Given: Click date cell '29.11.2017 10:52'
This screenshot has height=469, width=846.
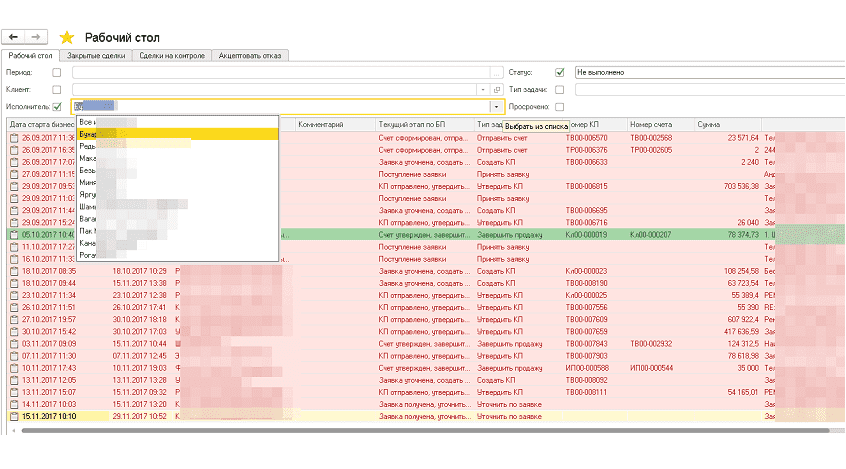Looking at the screenshot, I should coord(139,416).
